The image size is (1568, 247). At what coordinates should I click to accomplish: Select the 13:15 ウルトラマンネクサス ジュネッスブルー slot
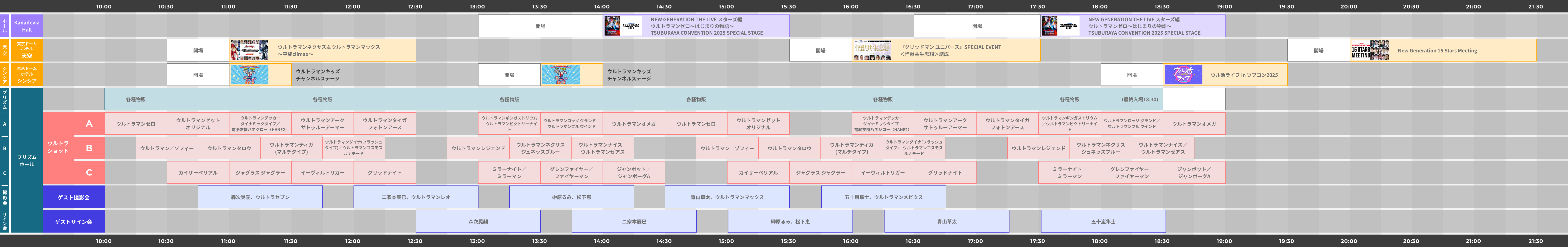point(541,148)
